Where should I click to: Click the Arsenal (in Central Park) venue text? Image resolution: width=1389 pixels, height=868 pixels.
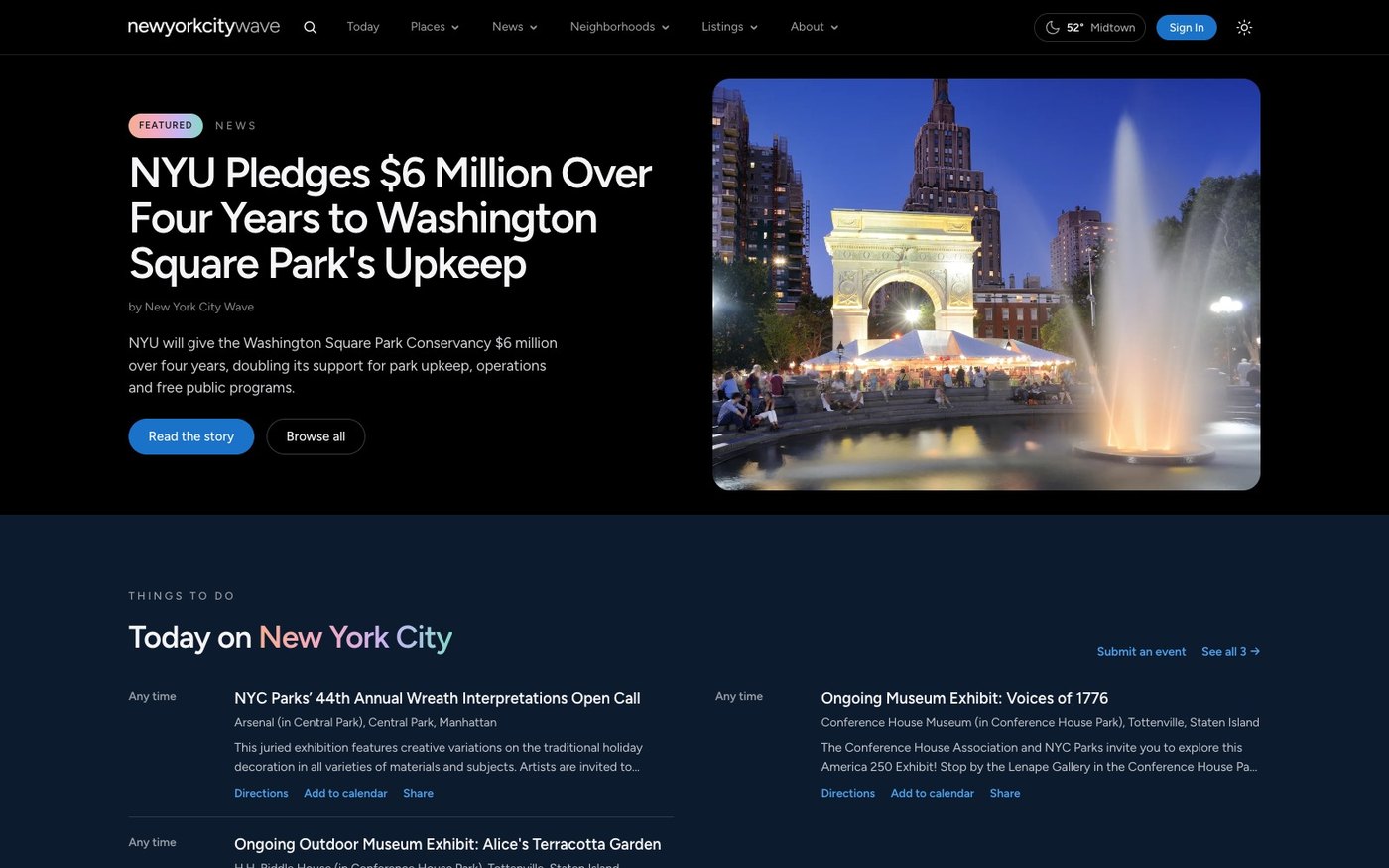(365, 723)
